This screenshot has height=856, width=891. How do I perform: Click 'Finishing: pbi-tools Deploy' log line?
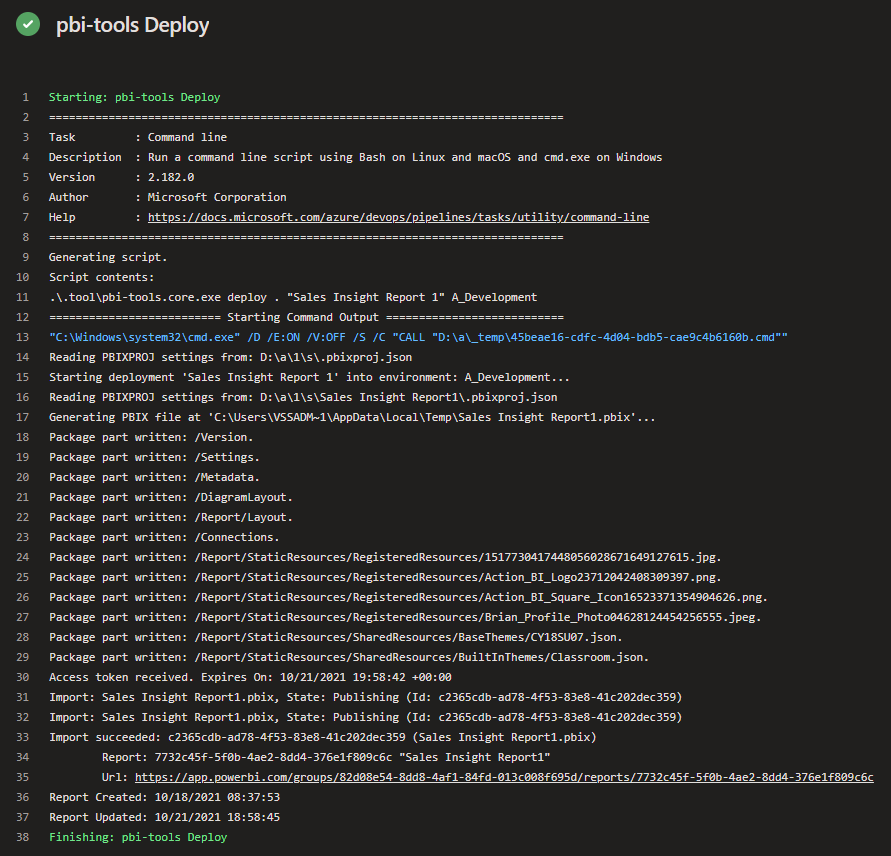point(138,837)
